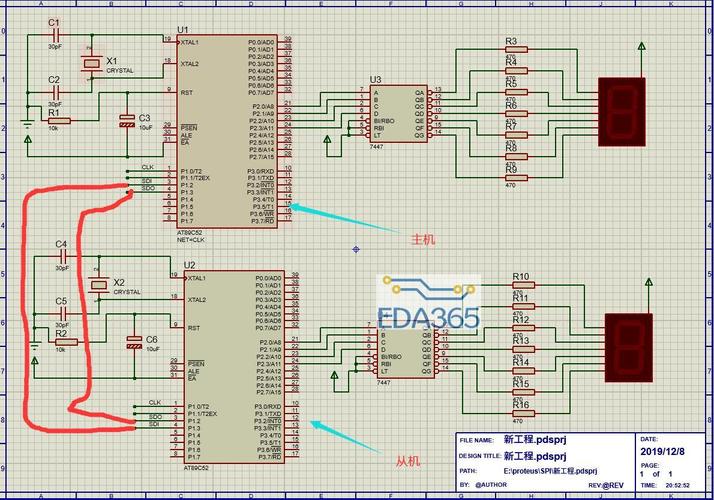Select the power terminal above the lower display
The height and width of the screenshot is (500, 714).
(x=649, y=282)
